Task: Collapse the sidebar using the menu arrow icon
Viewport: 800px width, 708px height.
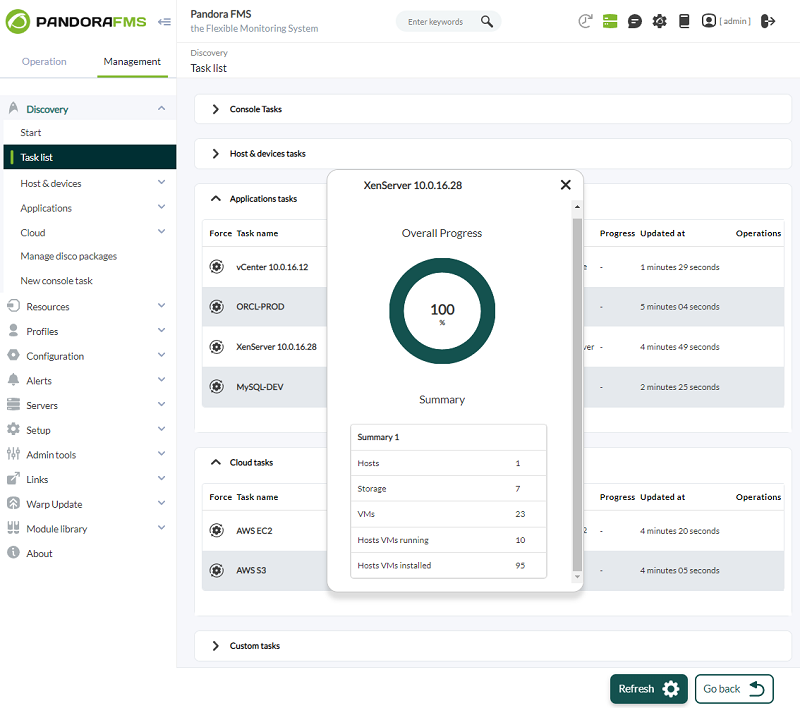Action: click(x=164, y=21)
